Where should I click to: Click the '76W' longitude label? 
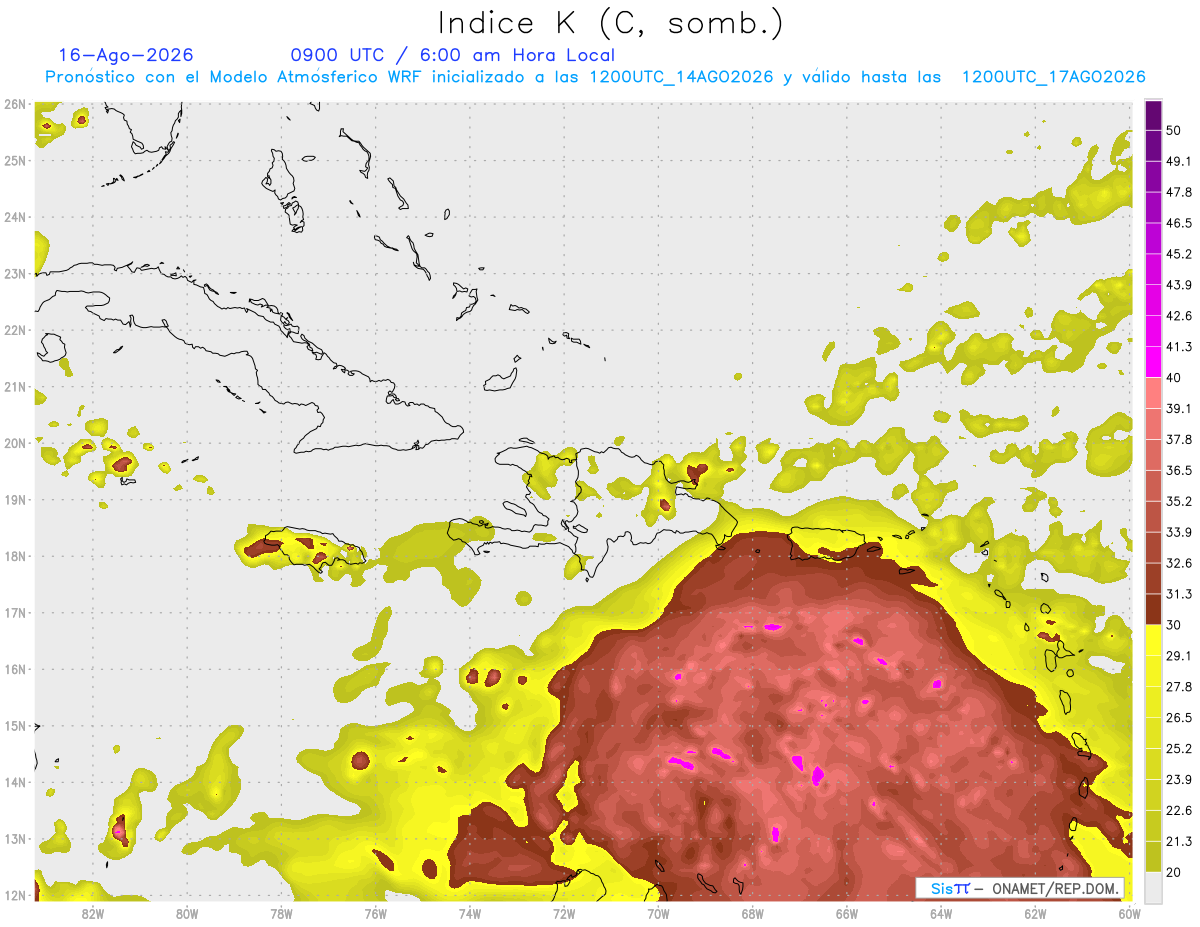pos(375,913)
